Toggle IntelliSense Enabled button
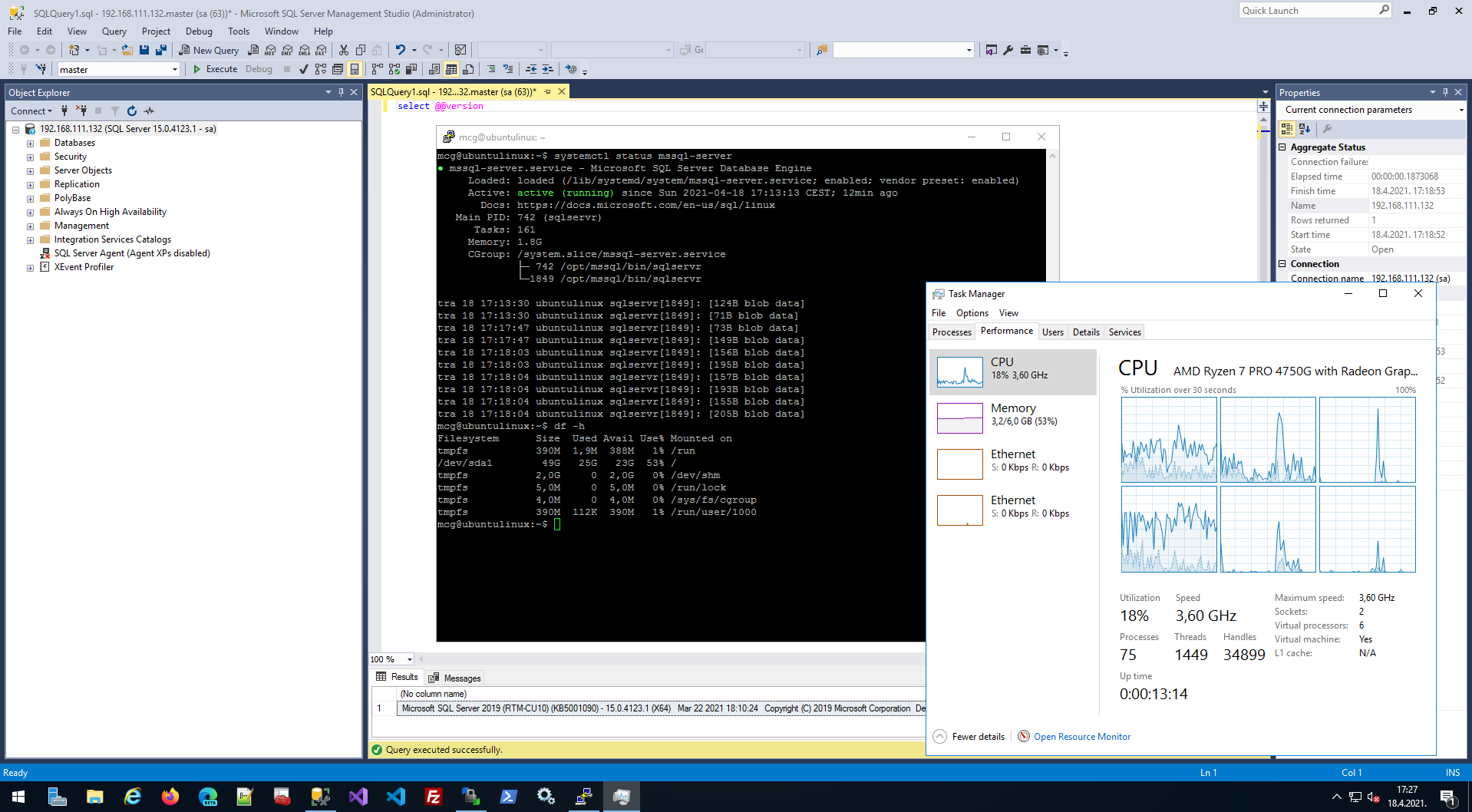Screen dimensions: 1472x812 (x=355, y=69)
